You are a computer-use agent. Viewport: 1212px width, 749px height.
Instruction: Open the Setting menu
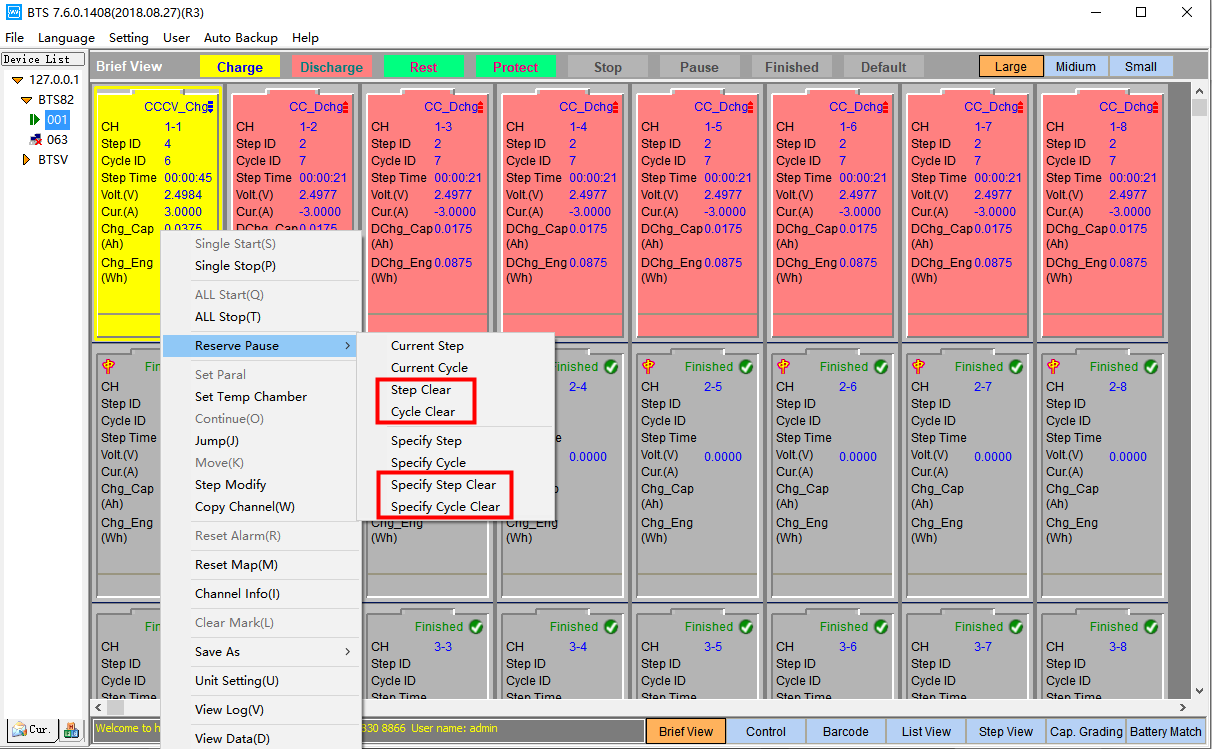(x=129, y=38)
